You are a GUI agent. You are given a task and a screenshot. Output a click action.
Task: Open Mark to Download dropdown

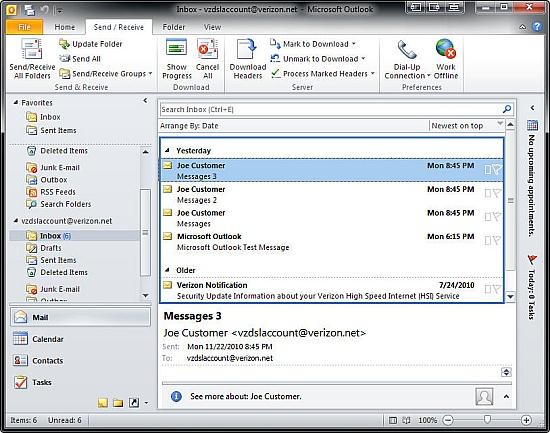point(313,44)
